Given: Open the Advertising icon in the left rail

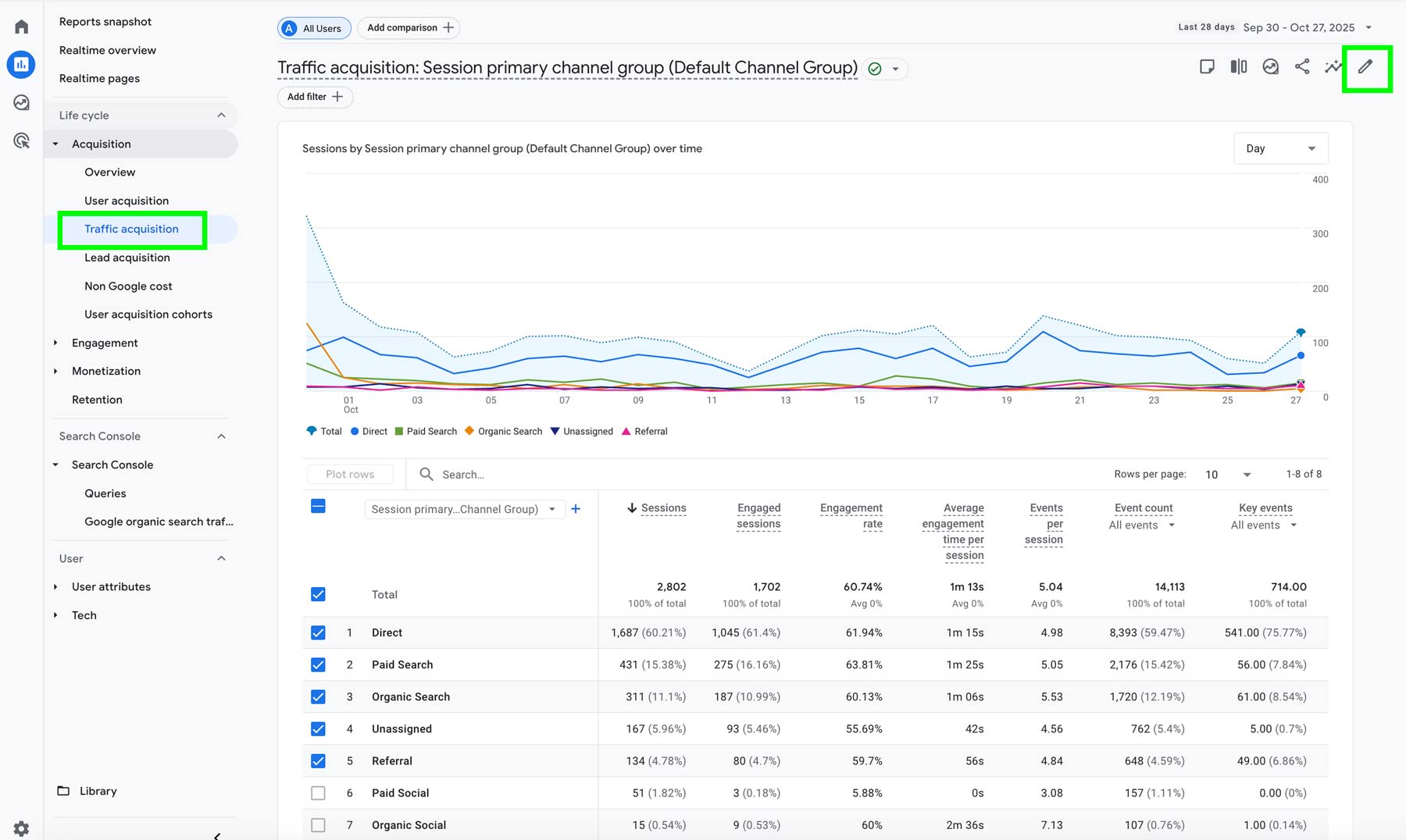Looking at the screenshot, I should [x=21, y=140].
